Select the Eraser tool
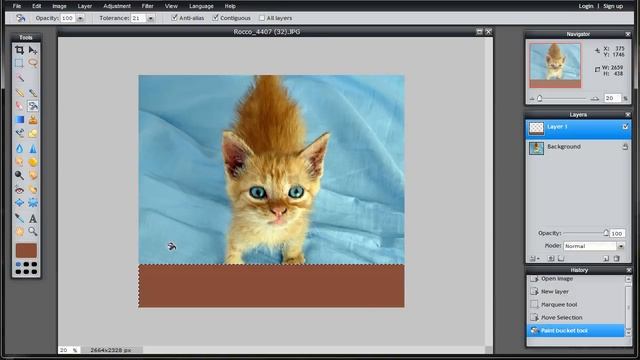The width and height of the screenshot is (640, 360). (x=19, y=106)
